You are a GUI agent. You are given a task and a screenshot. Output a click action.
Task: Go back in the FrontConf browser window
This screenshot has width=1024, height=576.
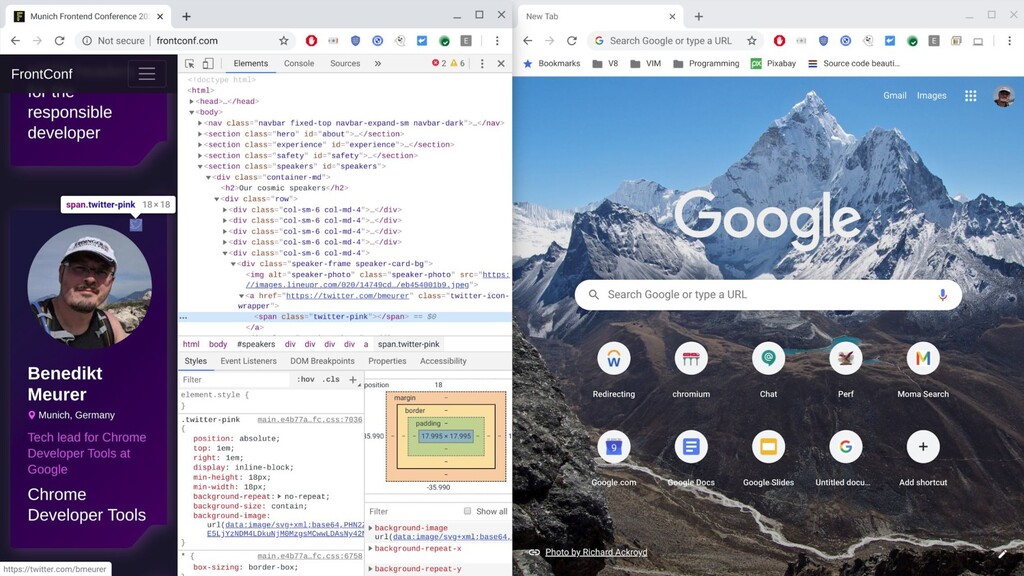(x=16, y=40)
